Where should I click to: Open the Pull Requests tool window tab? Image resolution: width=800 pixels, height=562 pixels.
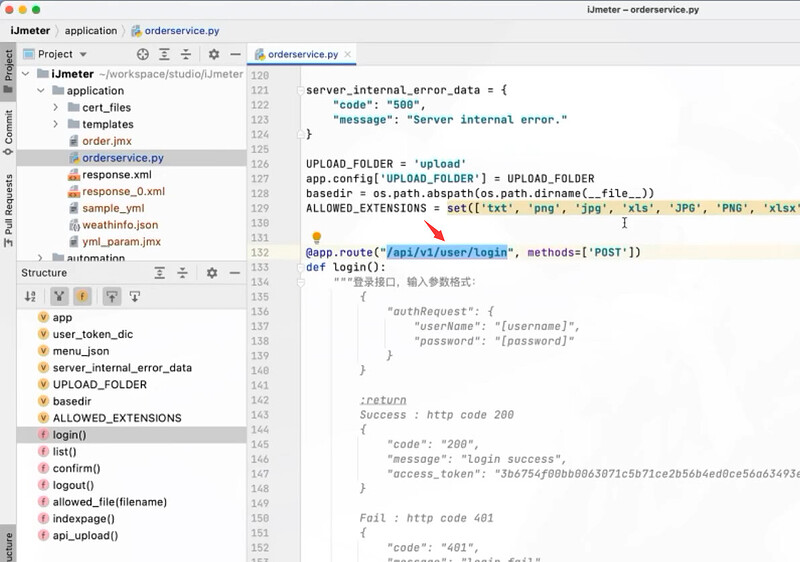point(8,211)
